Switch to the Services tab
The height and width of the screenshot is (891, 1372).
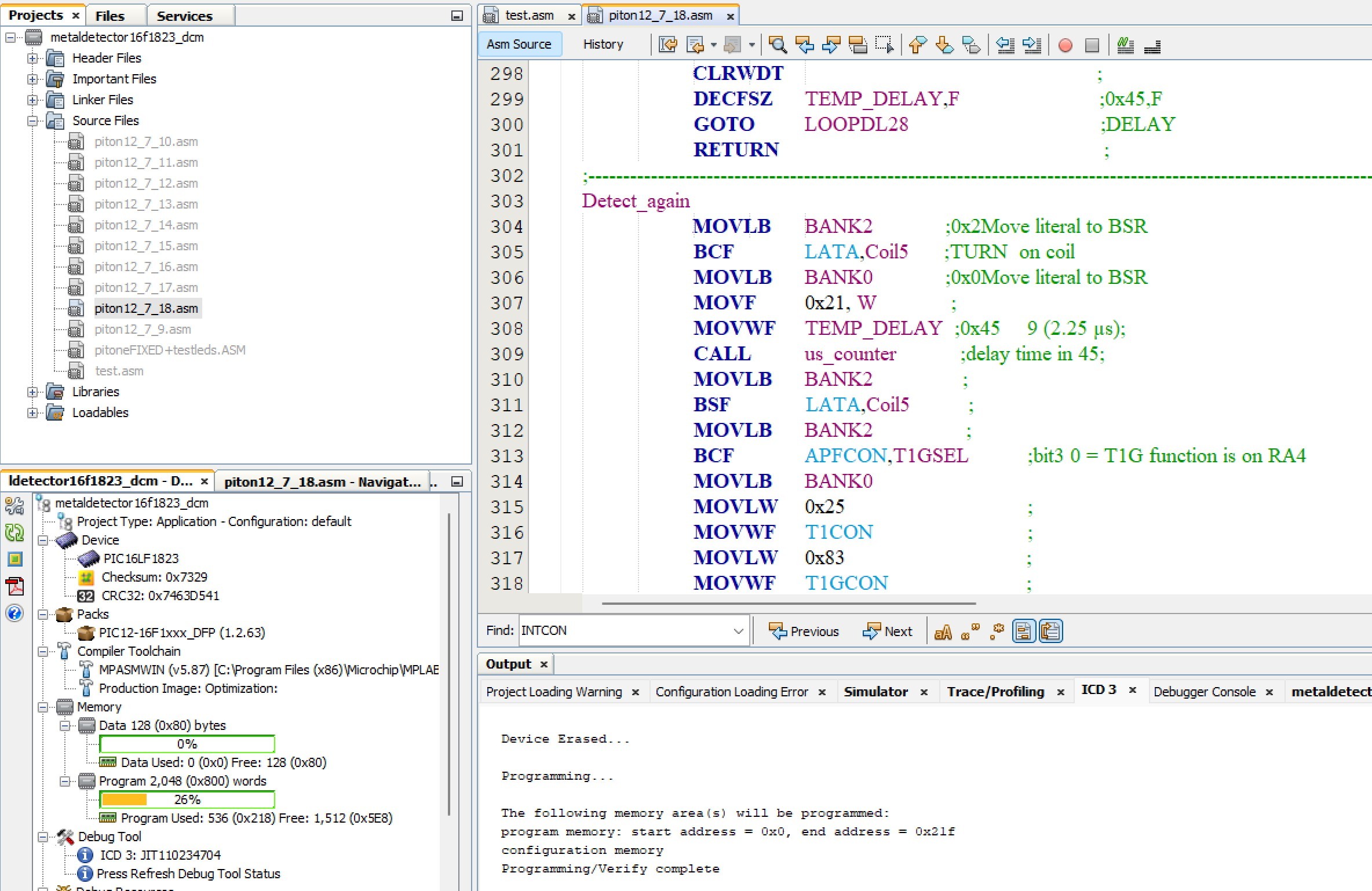click(184, 16)
